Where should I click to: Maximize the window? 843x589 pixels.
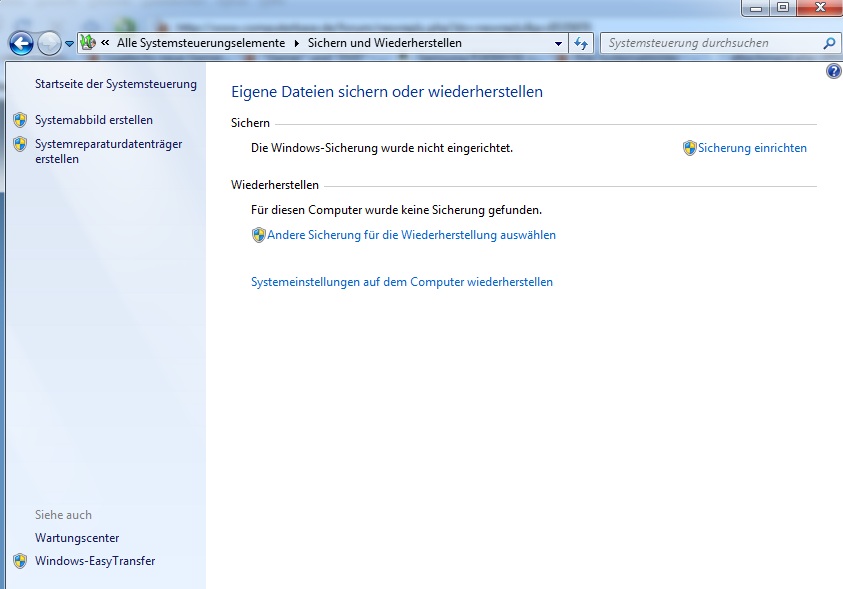pyautogui.click(x=783, y=8)
